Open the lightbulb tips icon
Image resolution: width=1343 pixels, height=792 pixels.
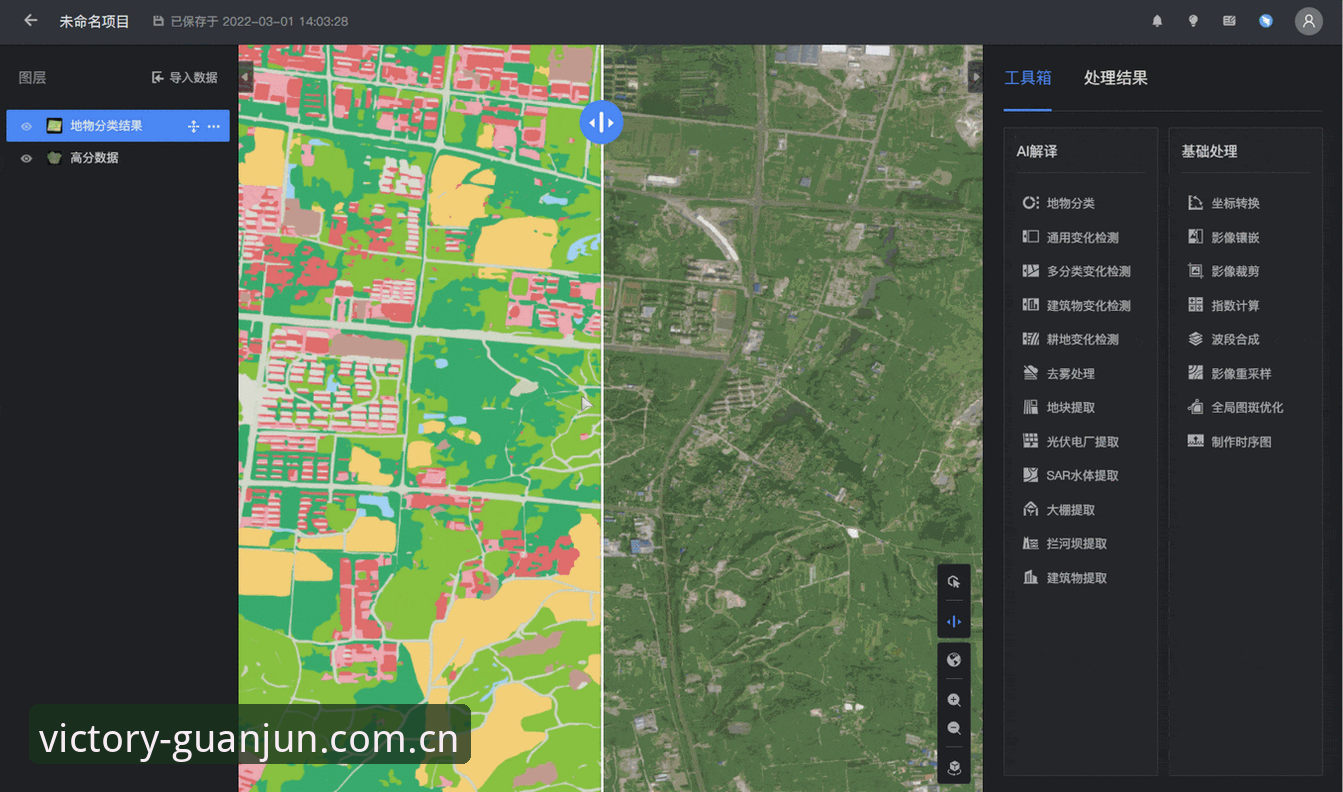[1193, 21]
